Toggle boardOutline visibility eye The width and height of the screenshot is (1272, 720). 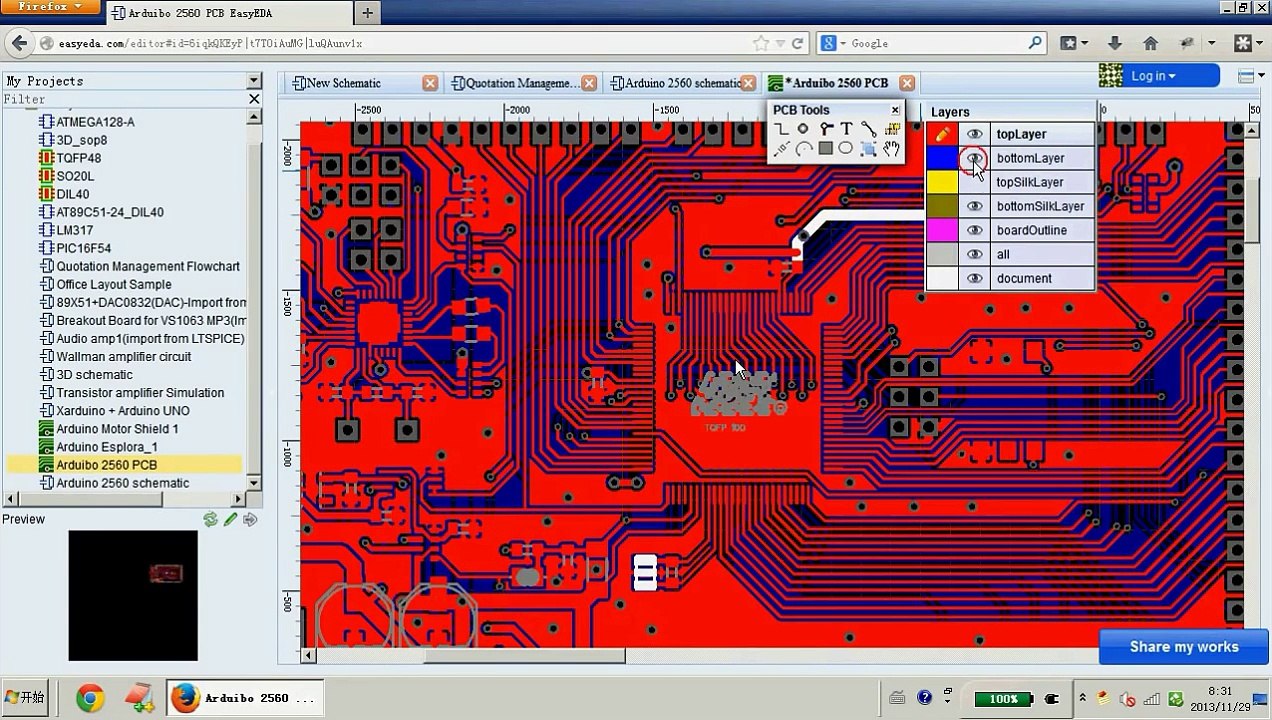974,230
